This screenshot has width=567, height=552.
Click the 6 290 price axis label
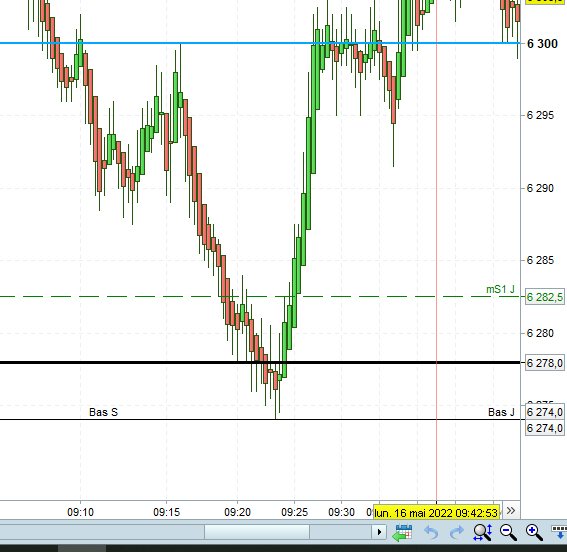(540, 188)
